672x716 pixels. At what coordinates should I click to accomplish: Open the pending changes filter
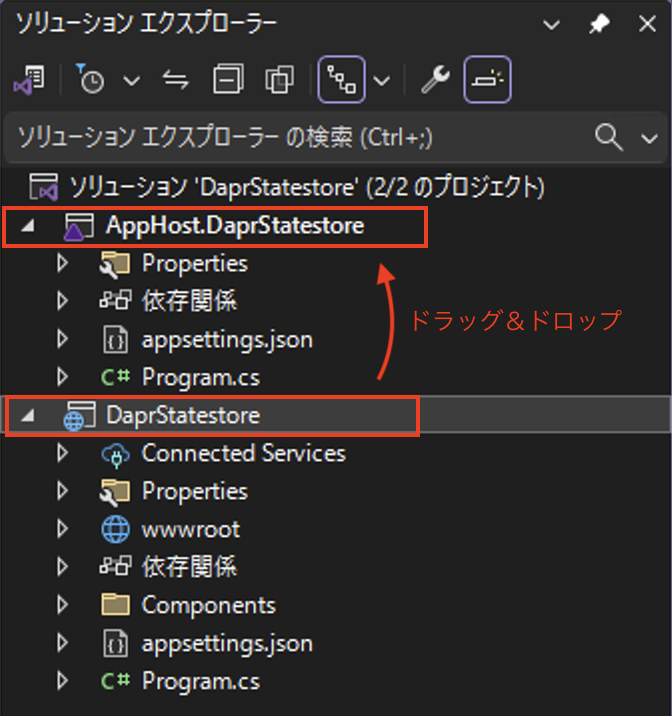click(90, 79)
